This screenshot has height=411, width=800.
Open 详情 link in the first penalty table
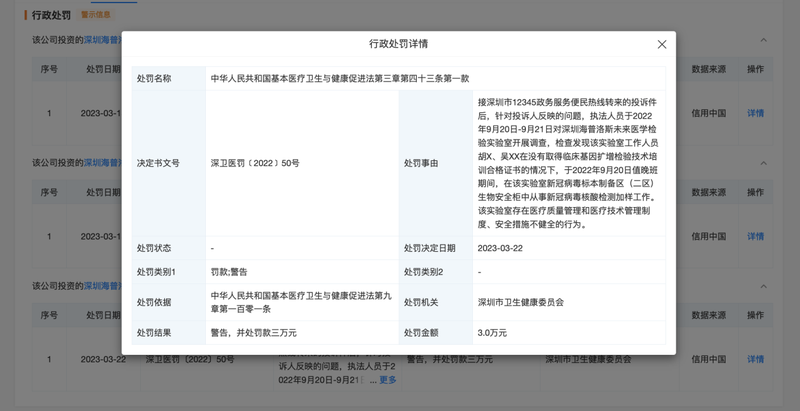(x=755, y=113)
